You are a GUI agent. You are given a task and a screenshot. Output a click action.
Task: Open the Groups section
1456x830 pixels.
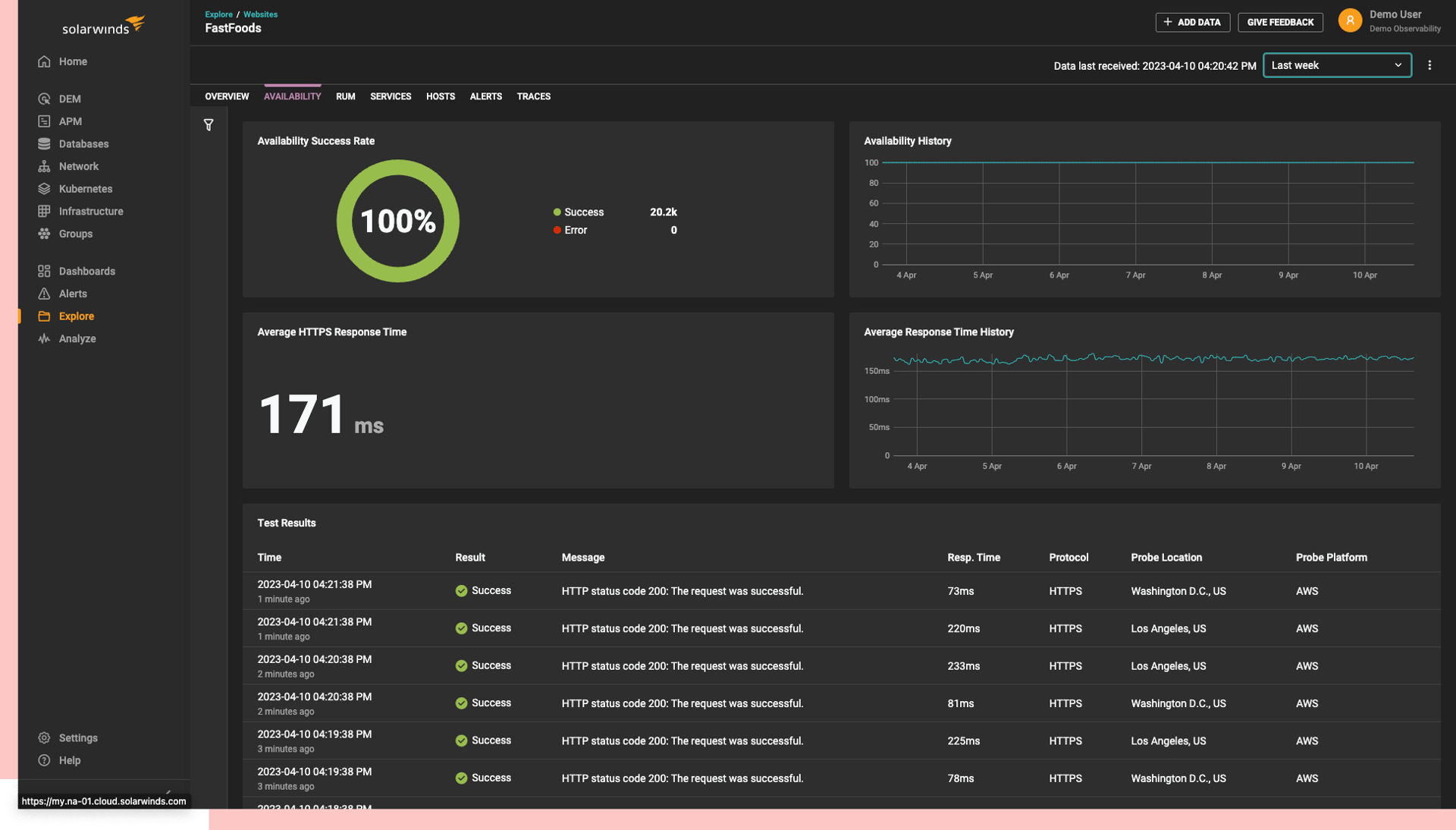75,234
